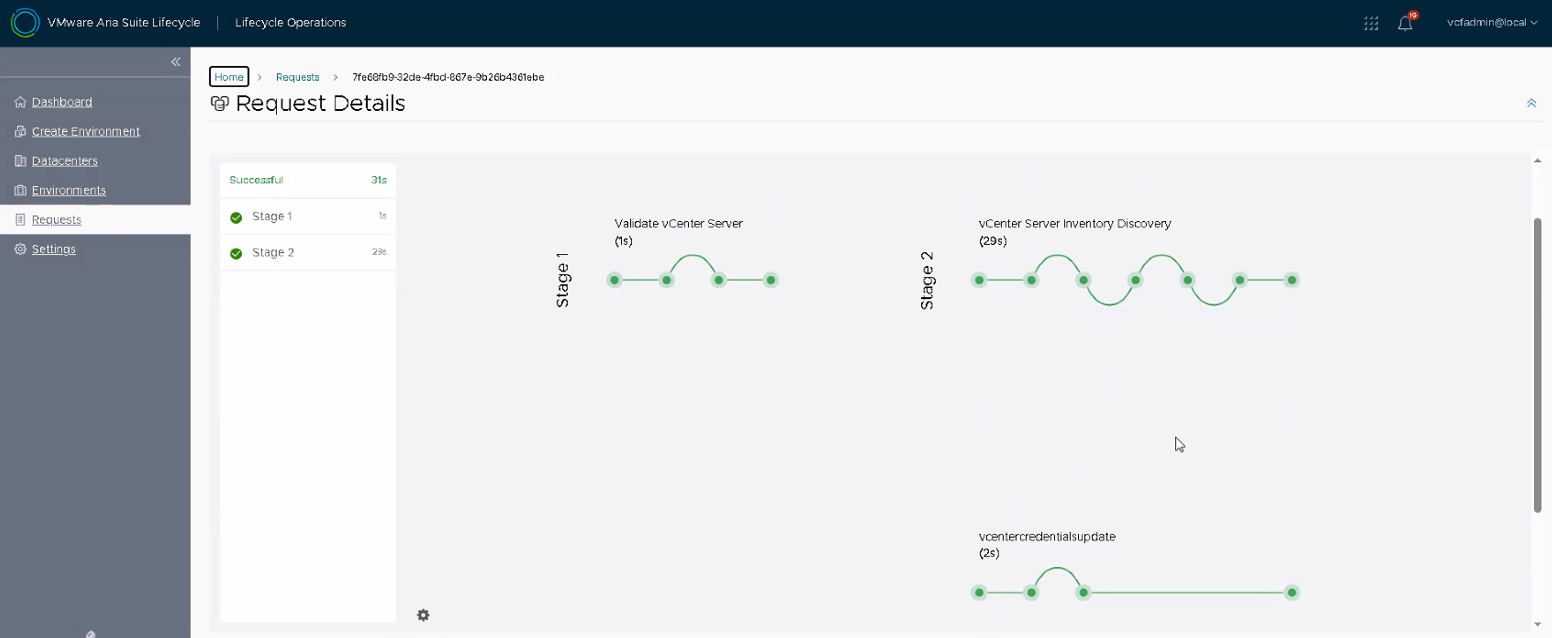
Task: Click the VMware Aria Suite logo icon
Action: [25, 22]
